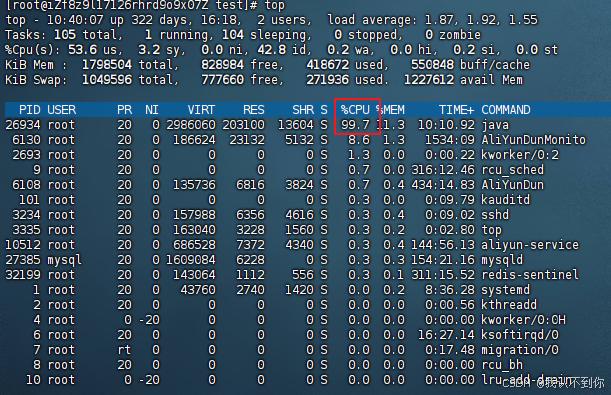This screenshot has height=395, width=611.
Task: Click the USER column header
Action: pyautogui.click(x=62, y=110)
